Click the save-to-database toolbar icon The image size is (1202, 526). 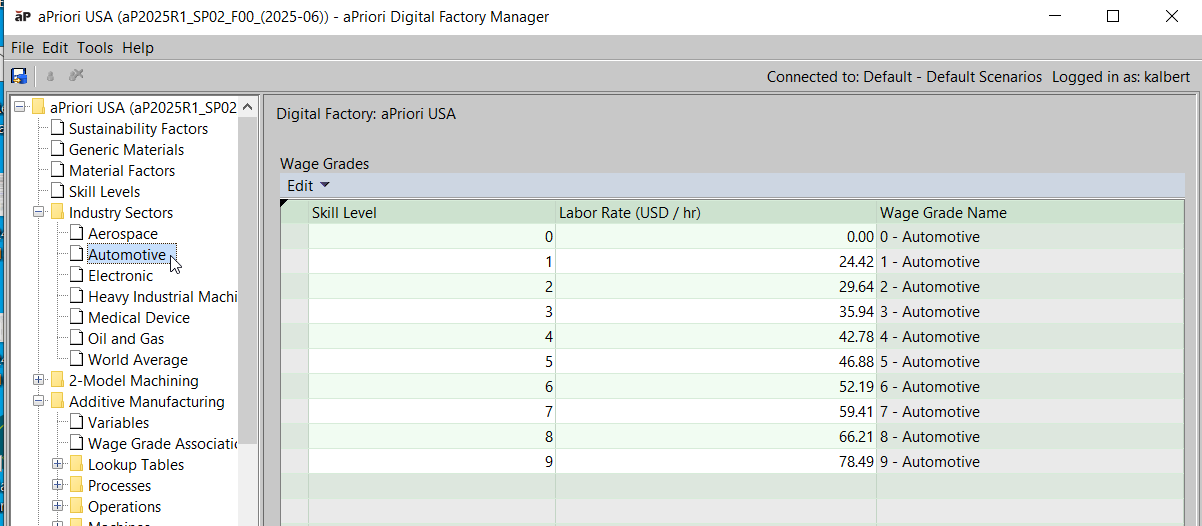pos(19,76)
